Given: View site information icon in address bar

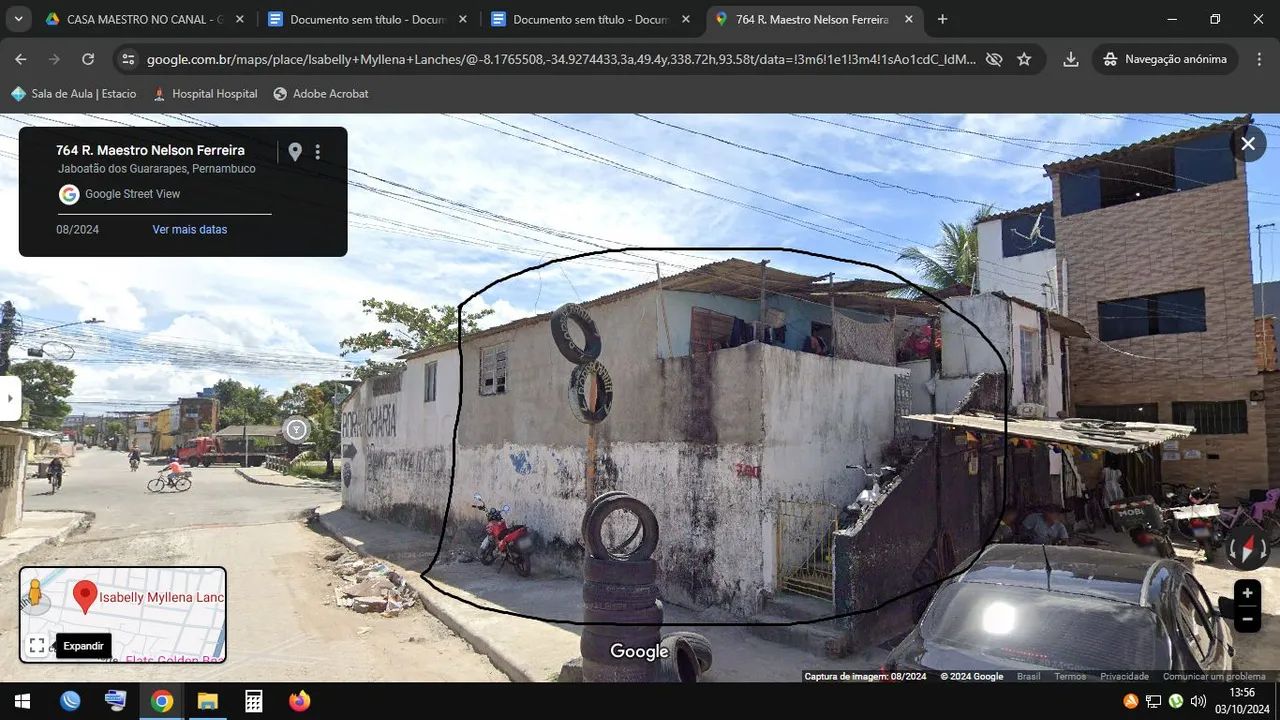Looking at the screenshot, I should point(128,59).
